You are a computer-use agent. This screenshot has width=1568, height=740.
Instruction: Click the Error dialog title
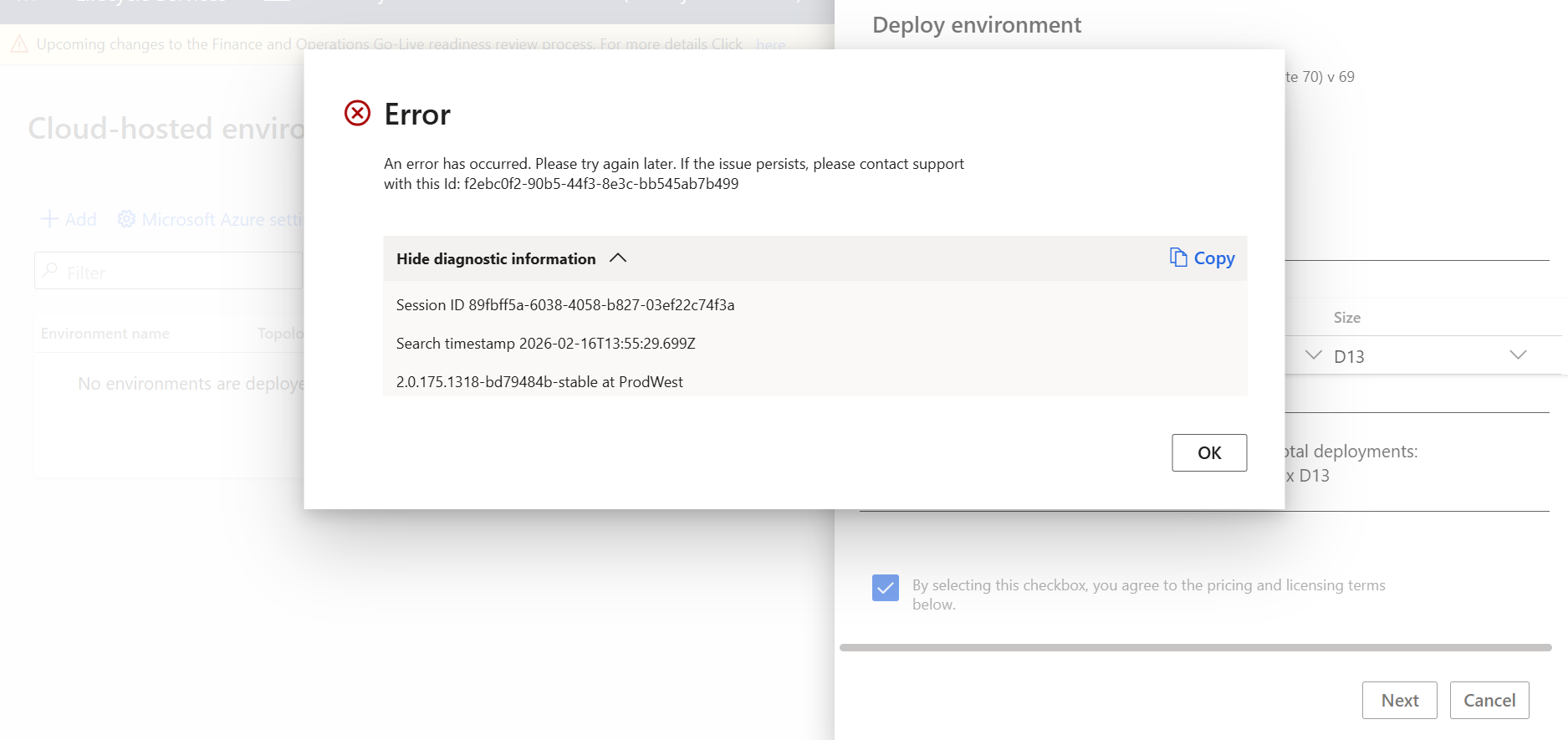point(416,115)
